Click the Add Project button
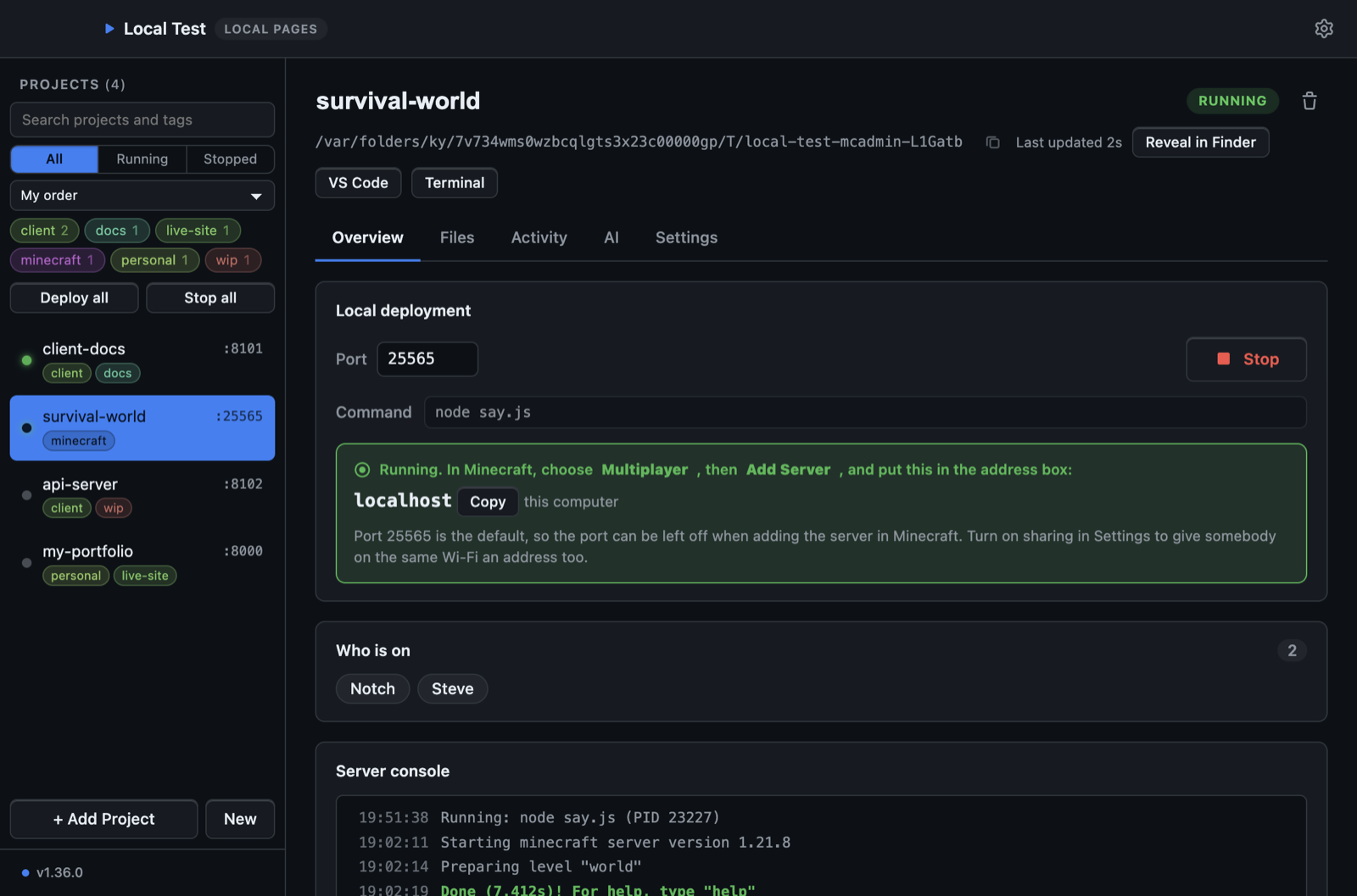Image resolution: width=1357 pixels, height=896 pixels. [103, 820]
